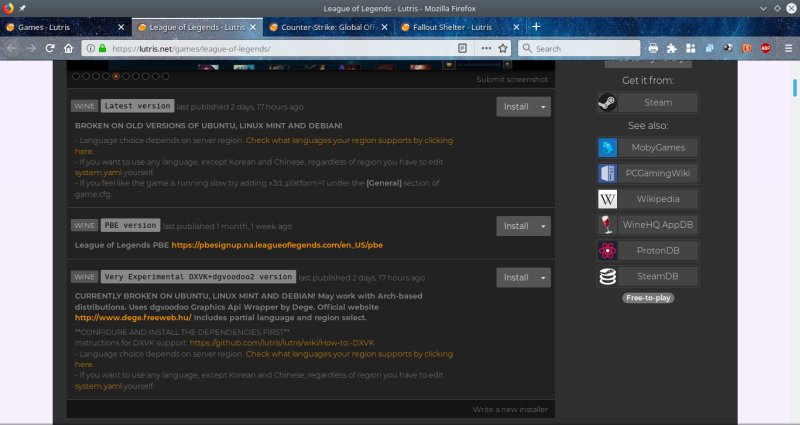Open the How-to:-DXVK GitHub wiki link
The image size is (800, 425).
point(282,343)
